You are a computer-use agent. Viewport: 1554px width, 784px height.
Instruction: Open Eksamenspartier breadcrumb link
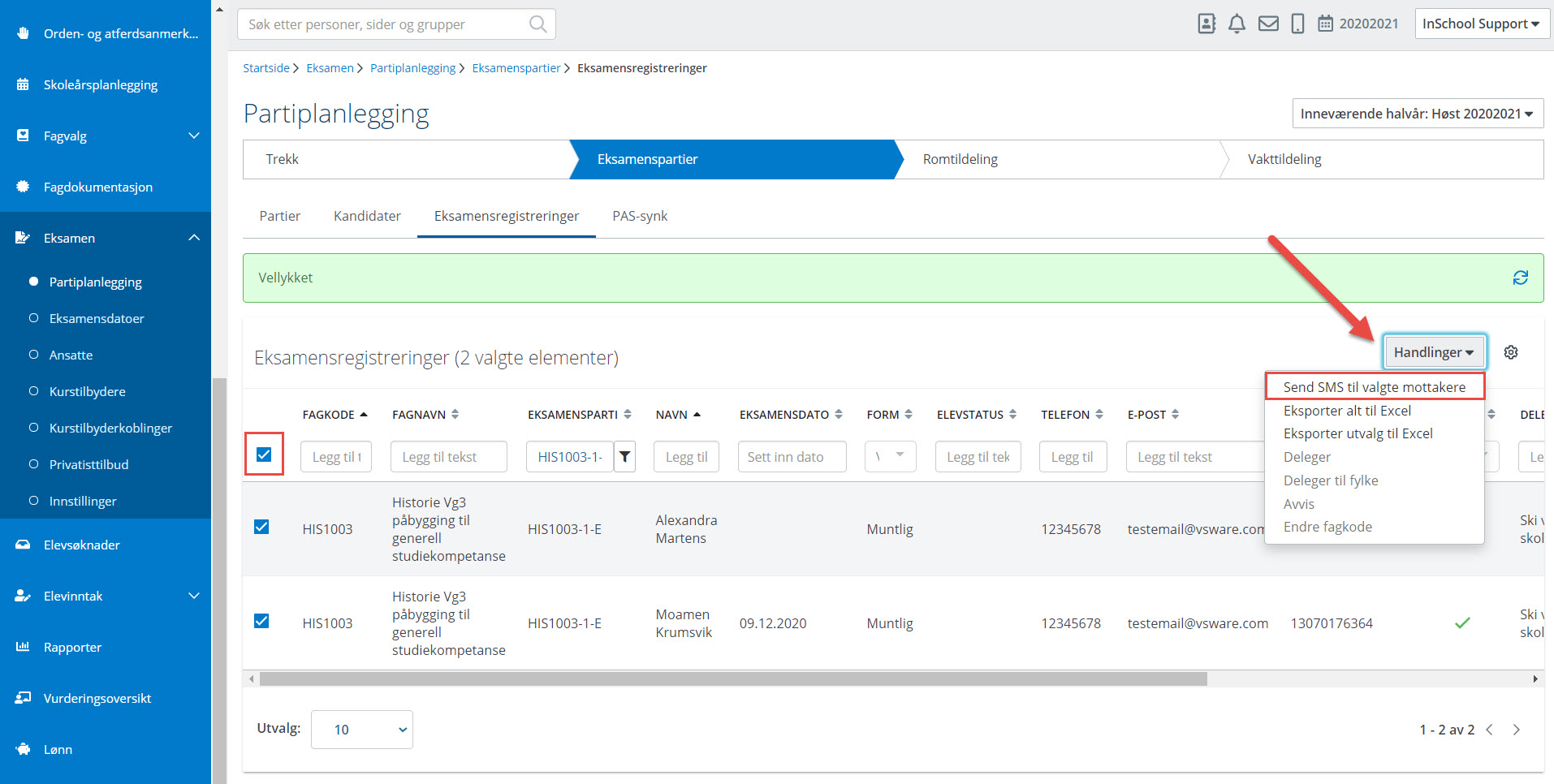click(x=516, y=68)
